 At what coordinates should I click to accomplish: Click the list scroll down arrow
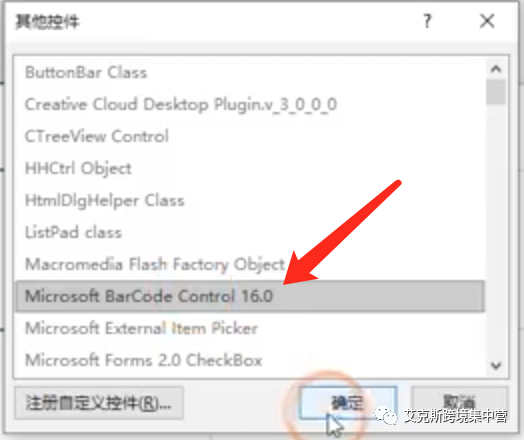pos(496,365)
